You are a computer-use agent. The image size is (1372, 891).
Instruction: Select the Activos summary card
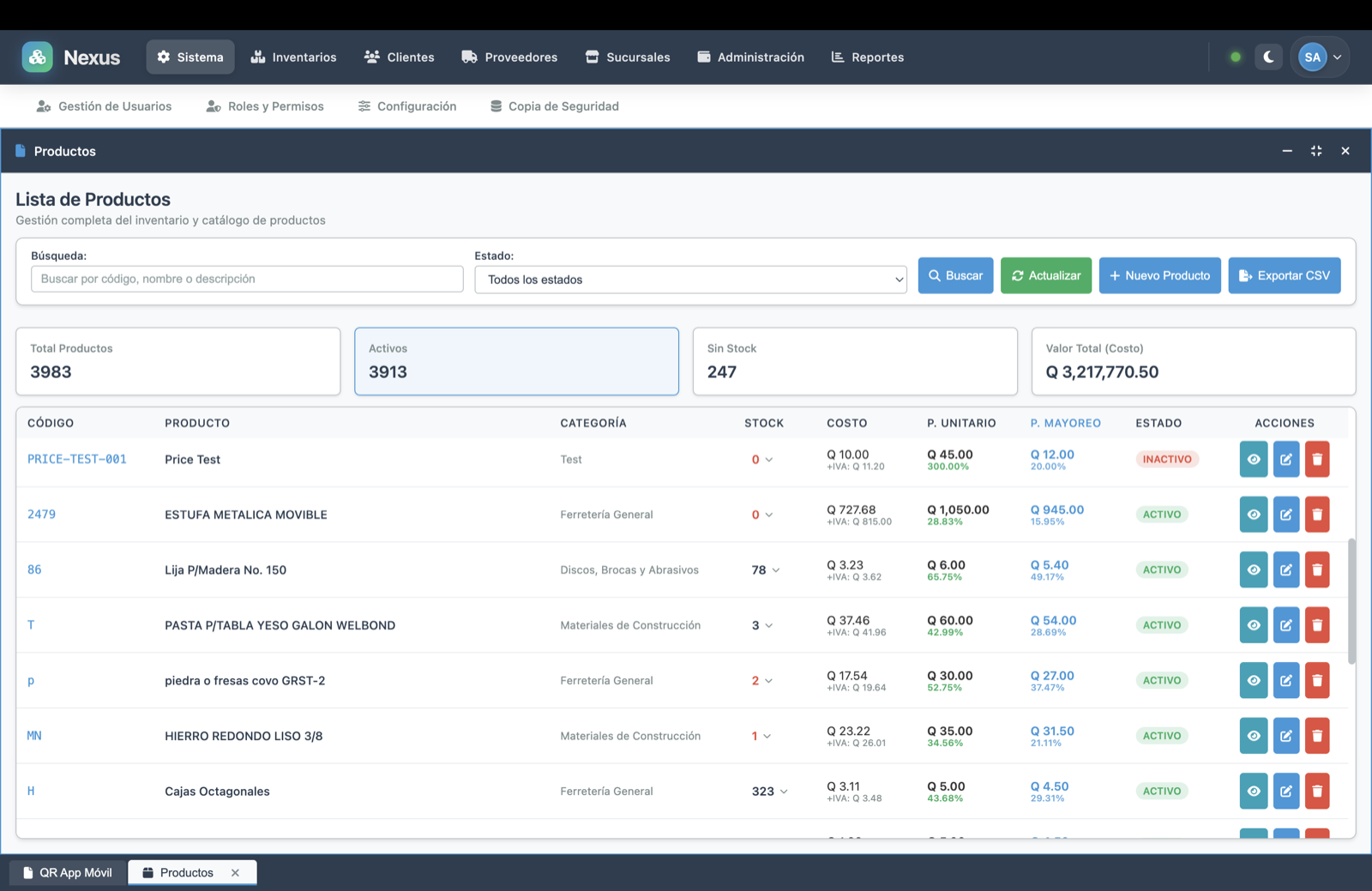[515, 361]
